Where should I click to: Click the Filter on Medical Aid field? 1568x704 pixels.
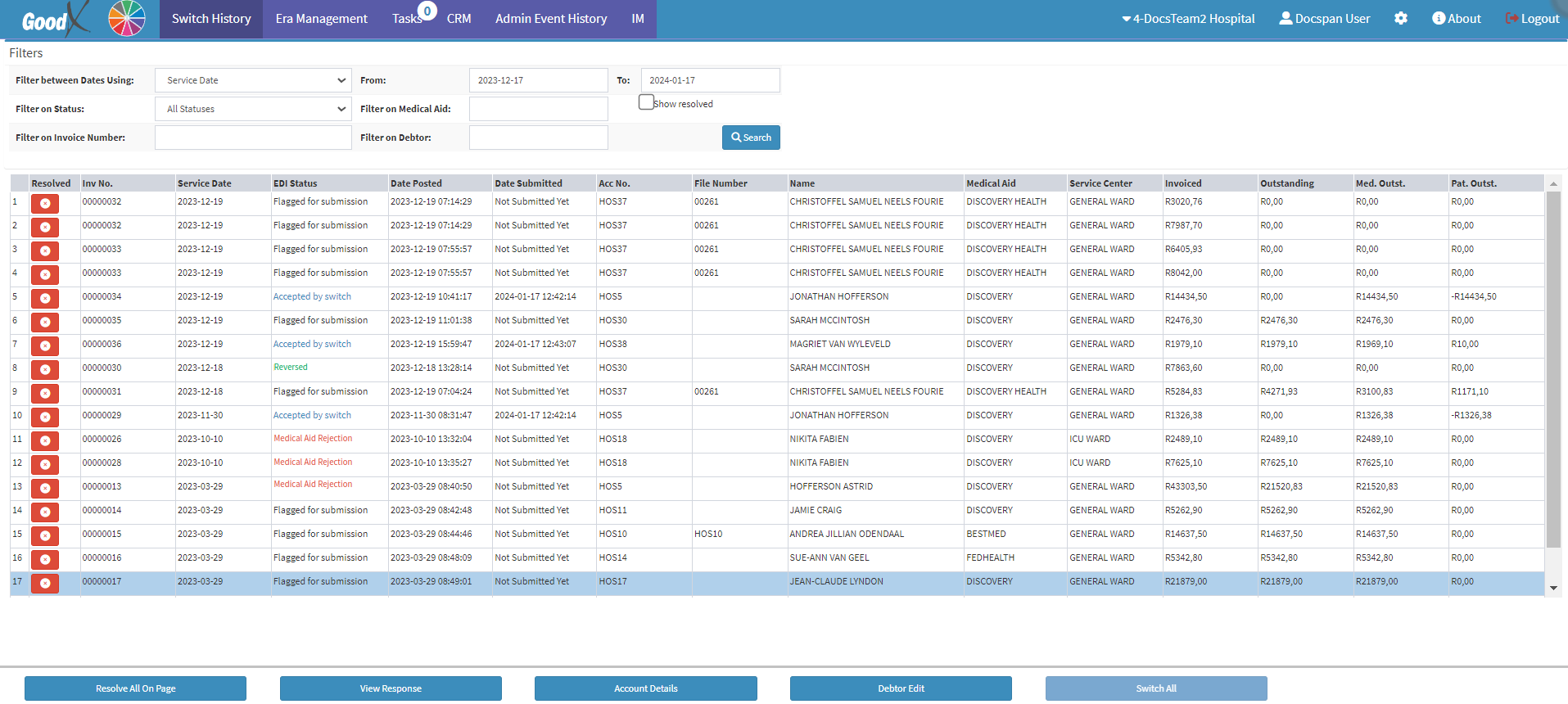tap(538, 109)
